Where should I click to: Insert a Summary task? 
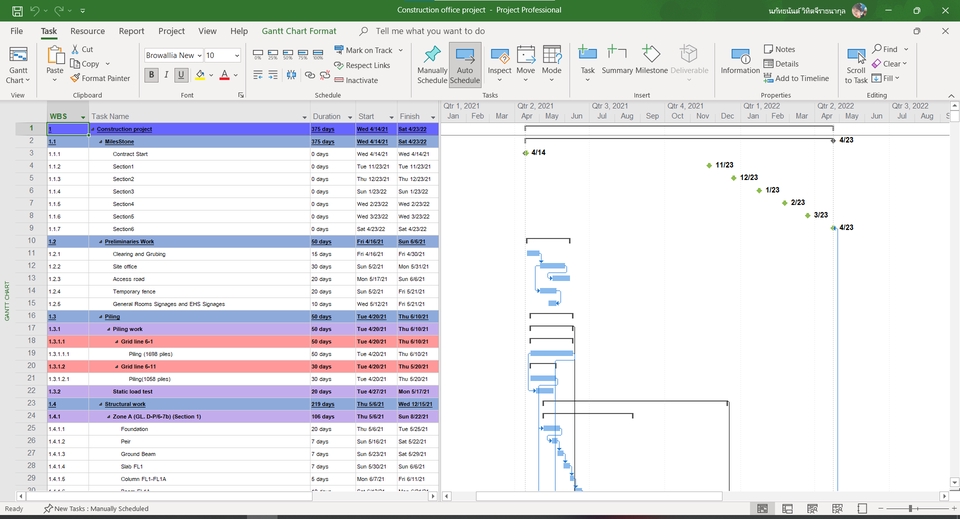[617, 60]
